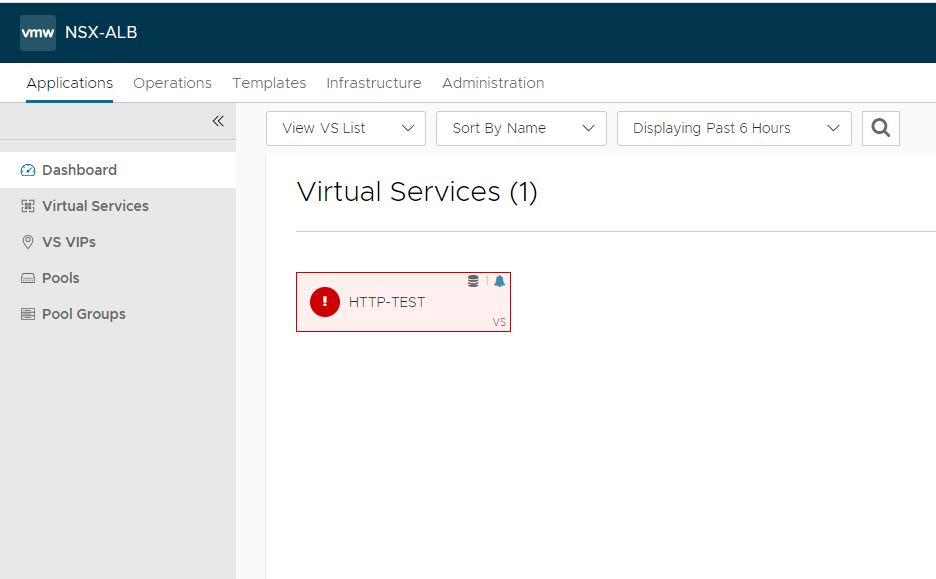Switch to the Infrastructure tab
Viewport: 936px width, 579px height.
coord(374,83)
